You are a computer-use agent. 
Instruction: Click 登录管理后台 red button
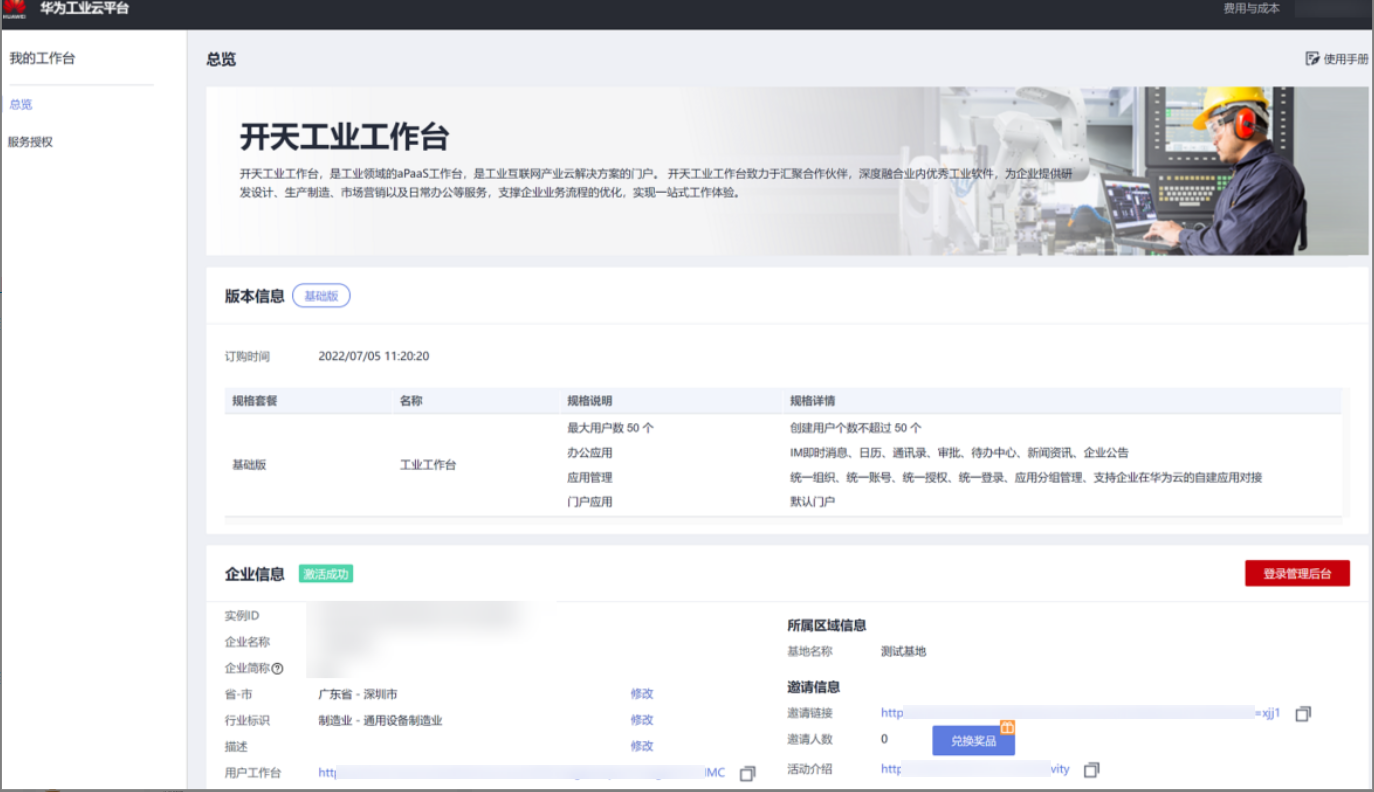[x=1297, y=574]
